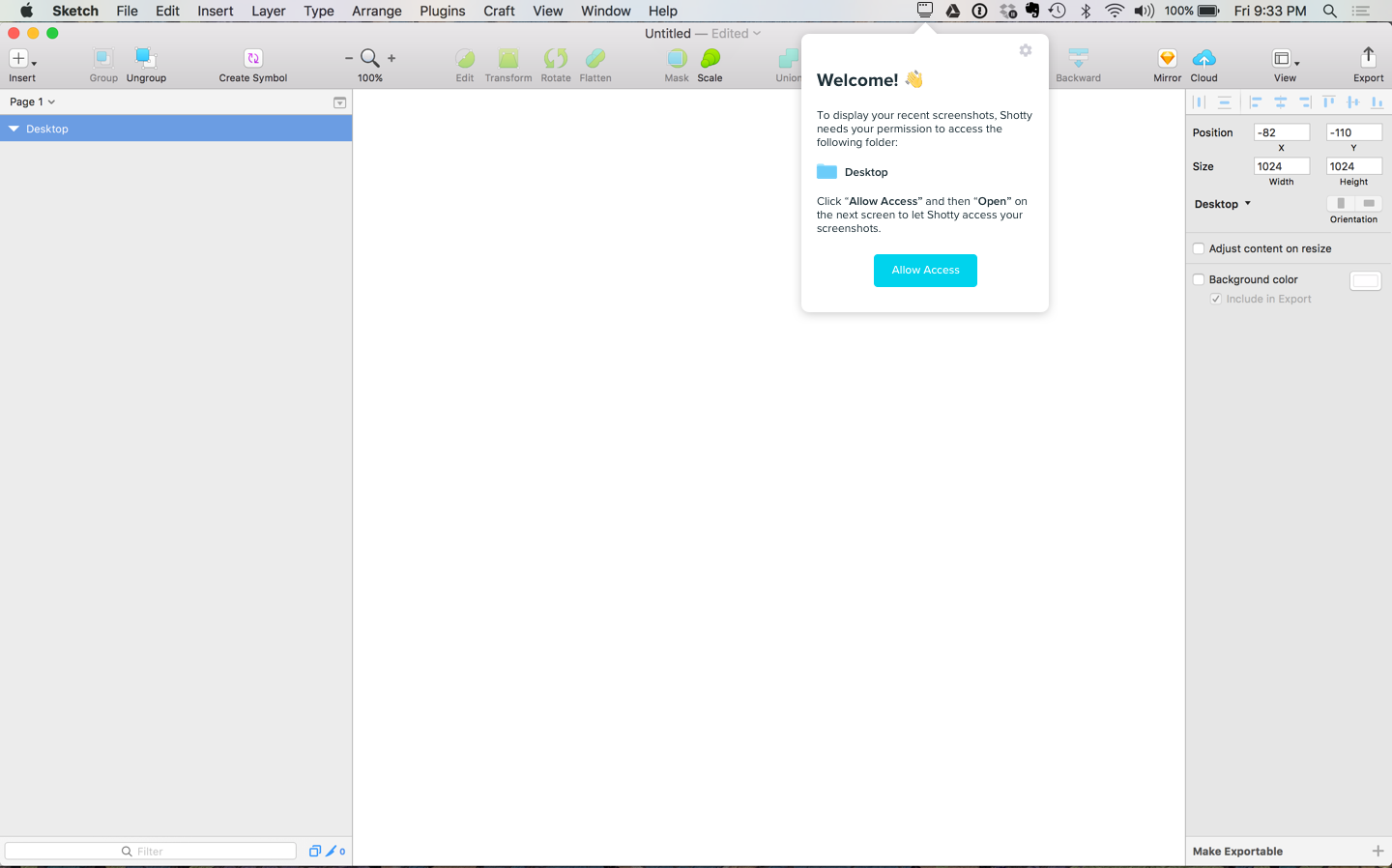Viewport: 1392px width, 868px height.
Task: Click the Rotate tool icon
Action: click(x=556, y=58)
